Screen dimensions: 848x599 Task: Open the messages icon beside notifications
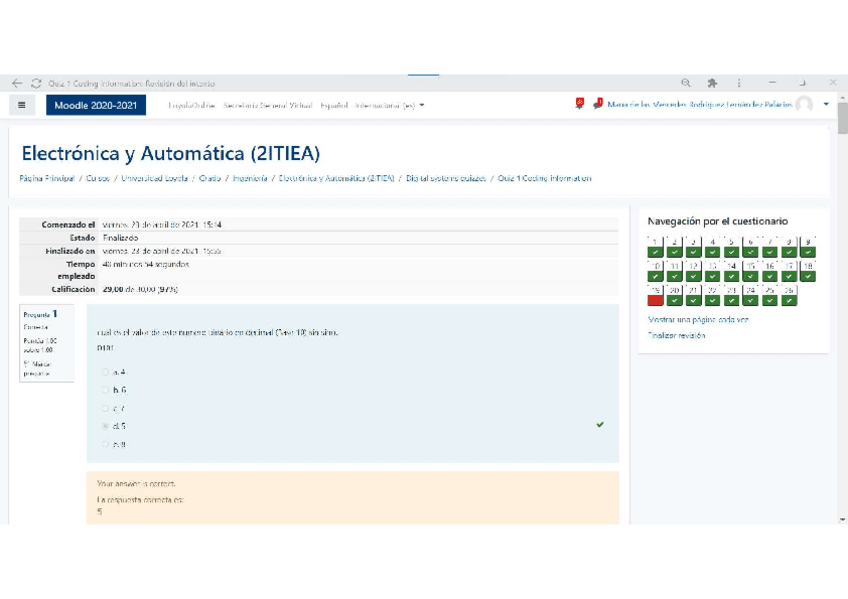point(597,104)
